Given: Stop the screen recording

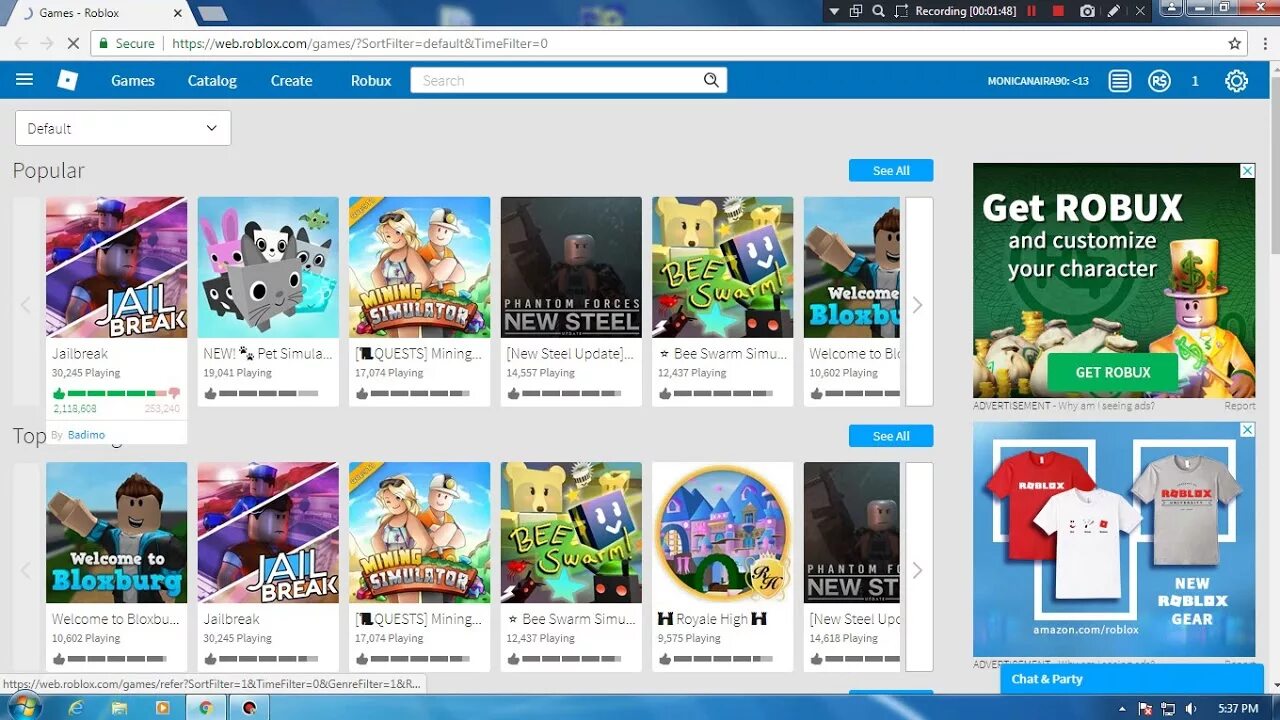Looking at the screenshot, I should point(1058,11).
